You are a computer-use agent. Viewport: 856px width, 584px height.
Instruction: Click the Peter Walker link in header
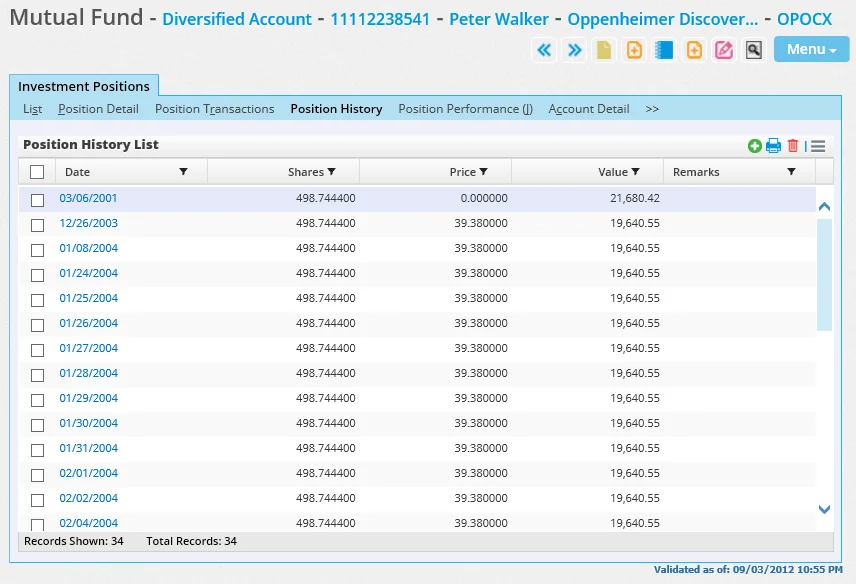[499, 20]
